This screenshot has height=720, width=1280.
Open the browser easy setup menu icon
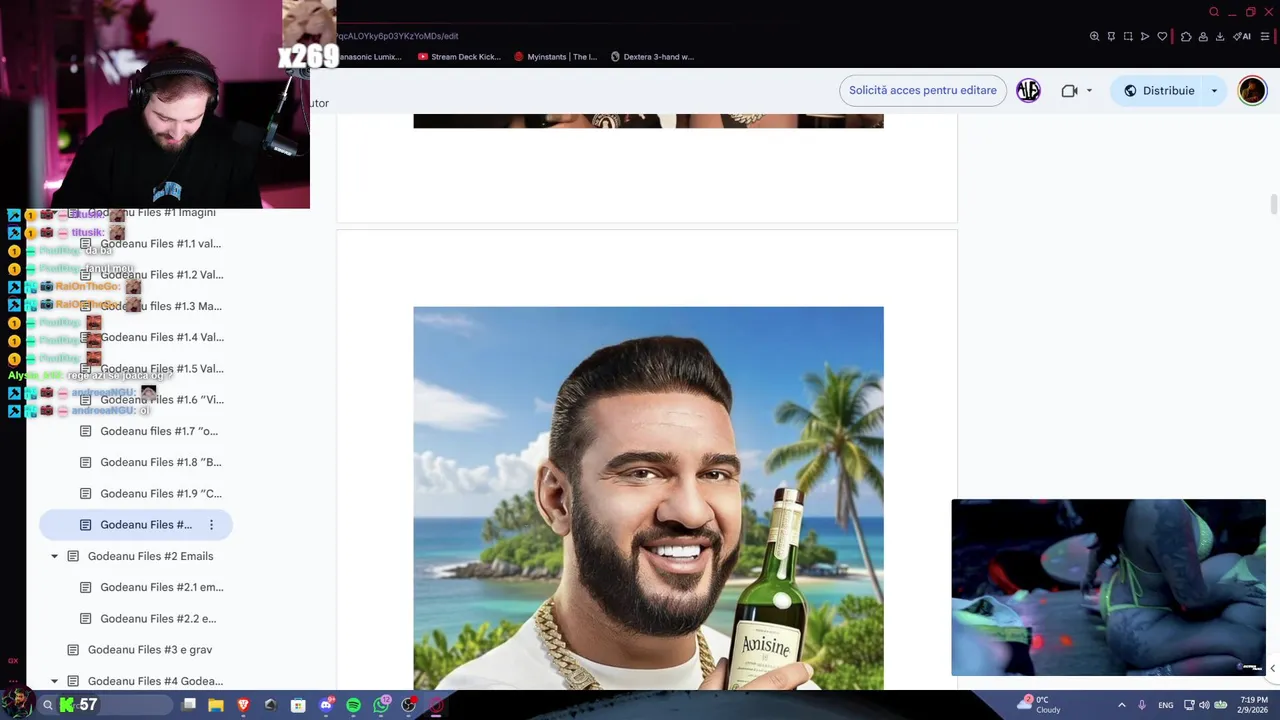(1264, 36)
